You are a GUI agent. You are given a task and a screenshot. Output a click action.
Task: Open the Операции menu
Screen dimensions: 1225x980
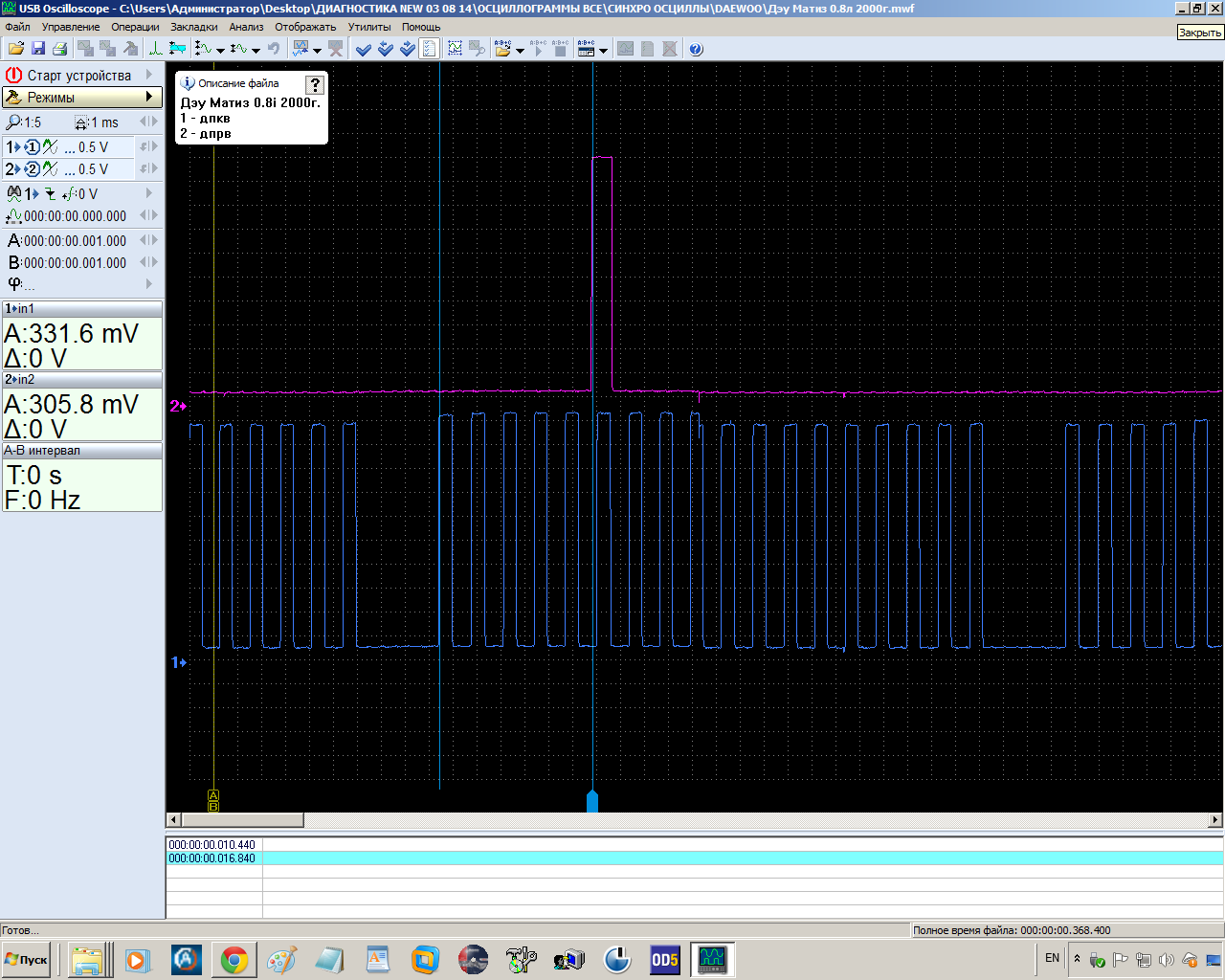pos(135,27)
